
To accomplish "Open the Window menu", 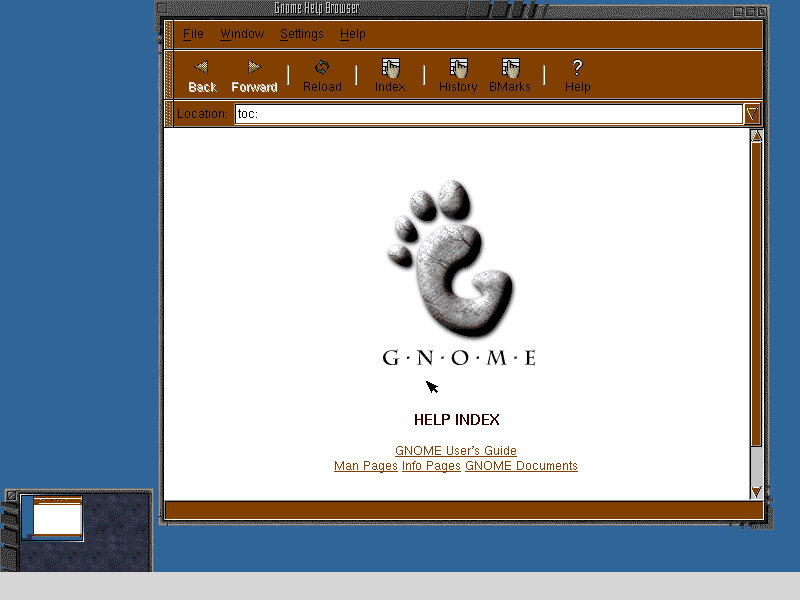I will 242,34.
